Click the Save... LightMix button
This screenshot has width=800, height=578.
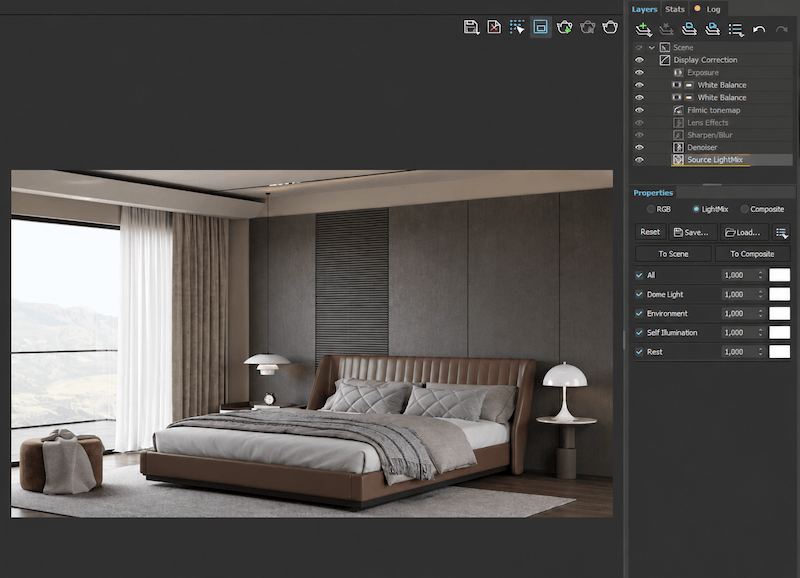(x=692, y=232)
